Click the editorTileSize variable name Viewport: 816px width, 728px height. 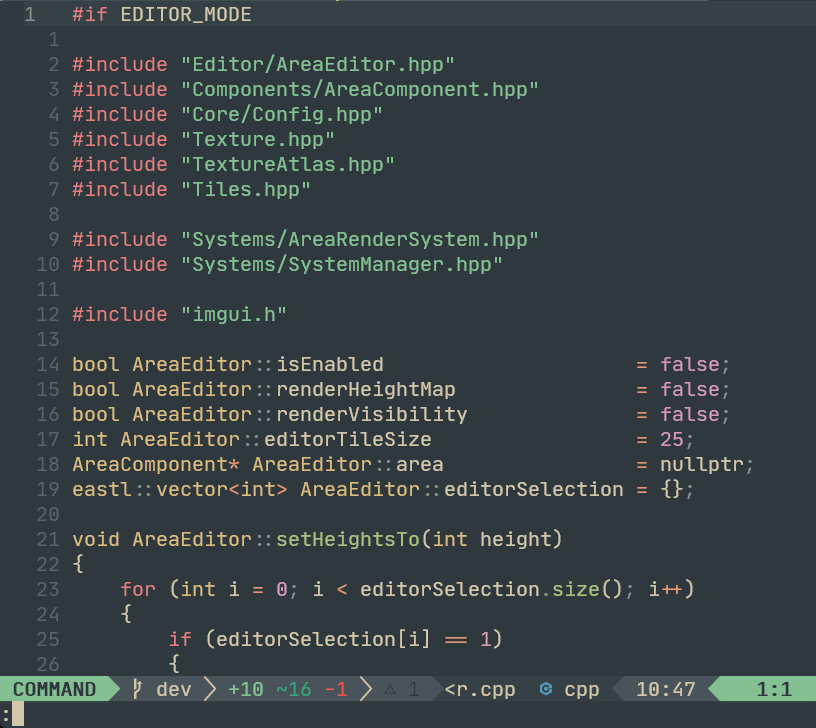(348, 439)
